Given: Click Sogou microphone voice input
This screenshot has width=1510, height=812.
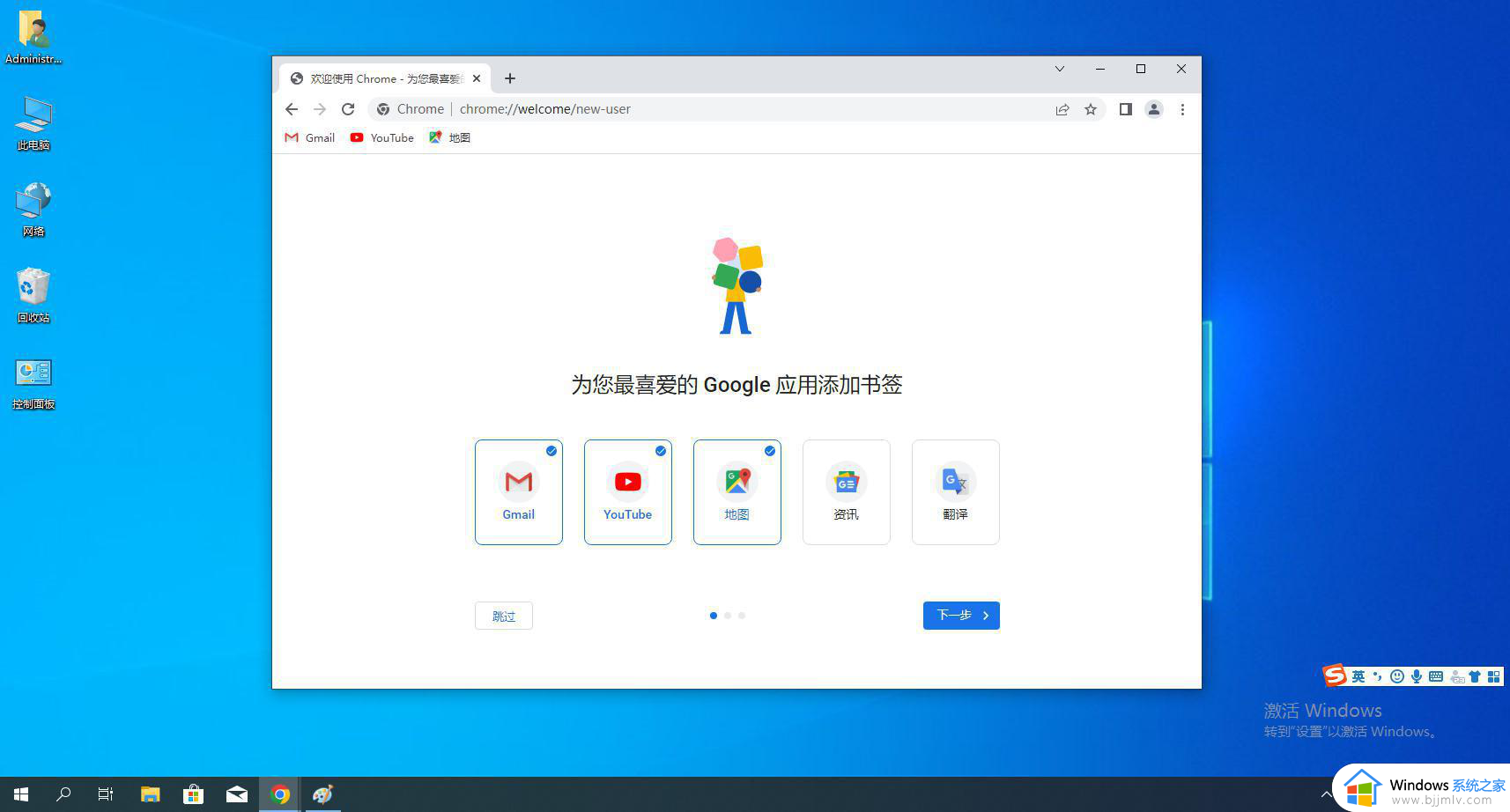Looking at the screenshot, I should [x=1417, y=676].
